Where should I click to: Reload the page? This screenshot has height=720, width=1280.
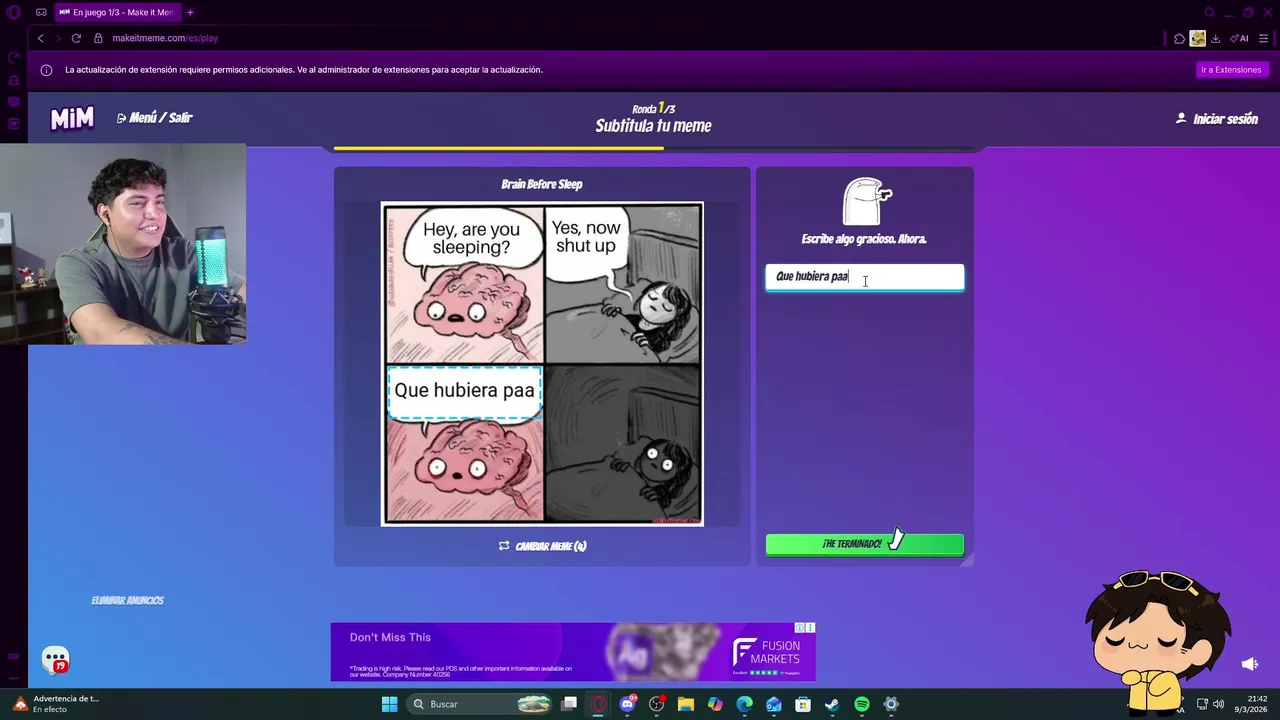point(76,38)
